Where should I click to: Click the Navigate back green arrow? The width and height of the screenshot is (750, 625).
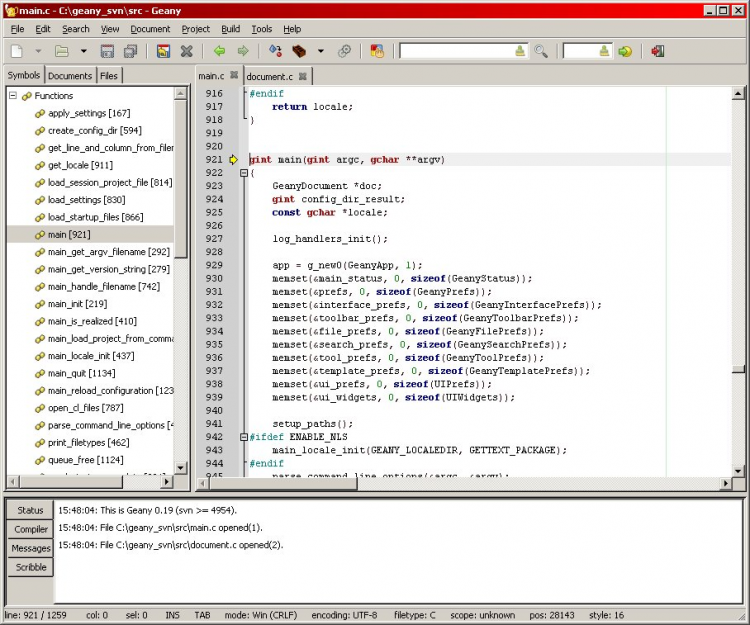point(219,51)
